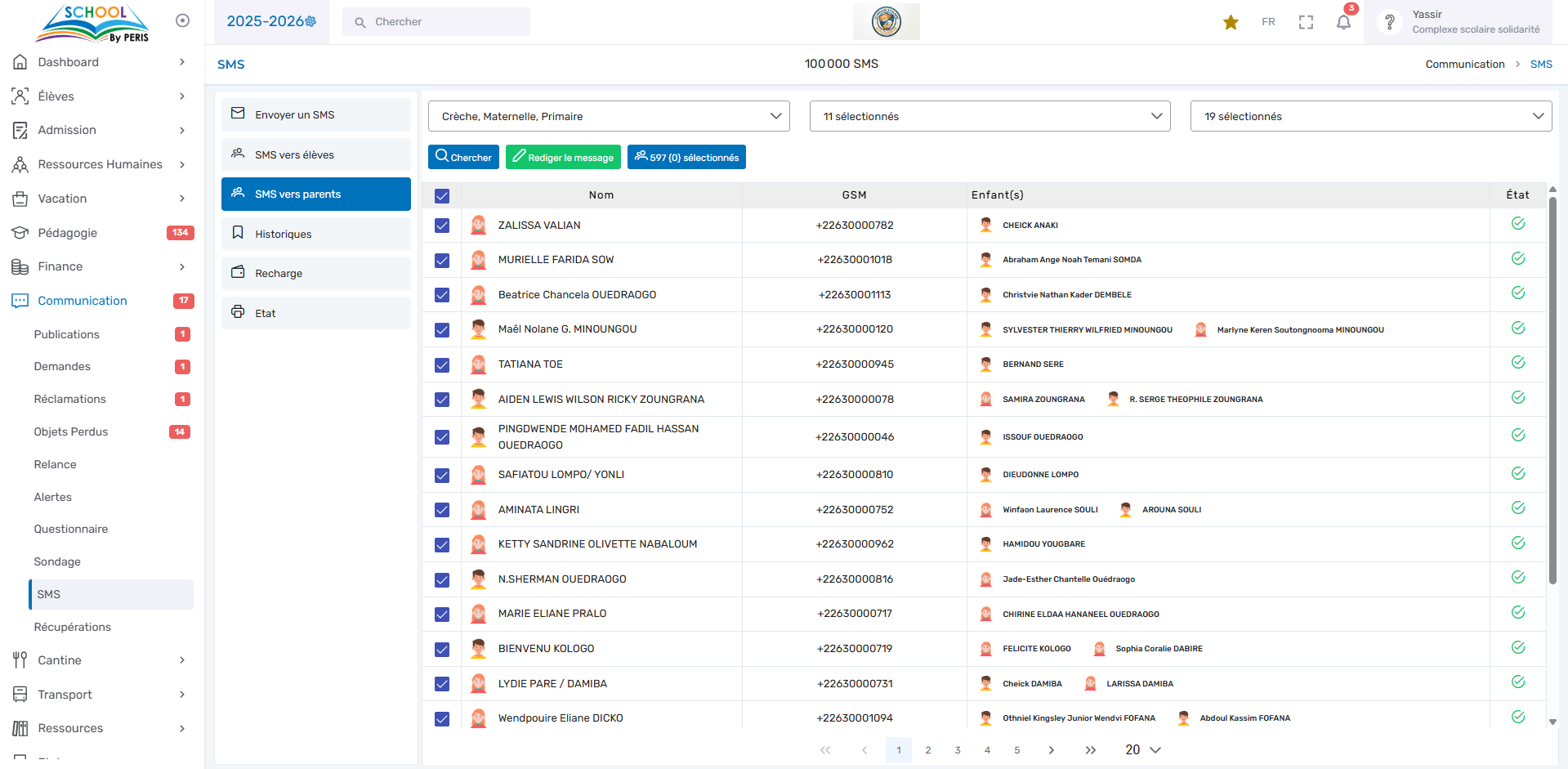Click the sidebar collapse circle icon
The width and height of the screenshot is (1568, 769).
coord(183,20)
